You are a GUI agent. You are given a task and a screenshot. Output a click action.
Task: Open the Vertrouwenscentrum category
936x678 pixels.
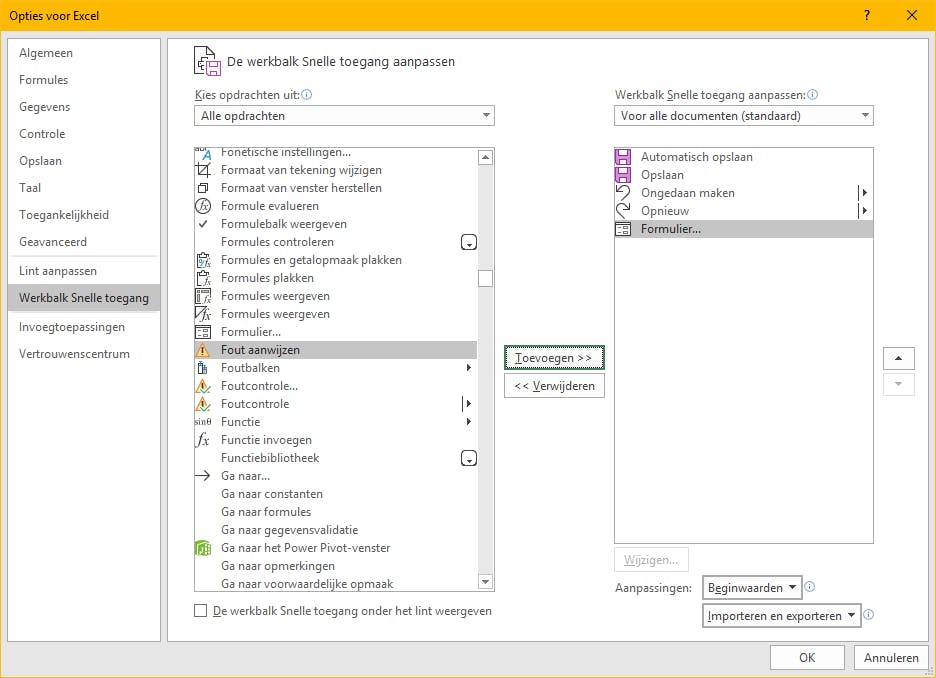84,354
